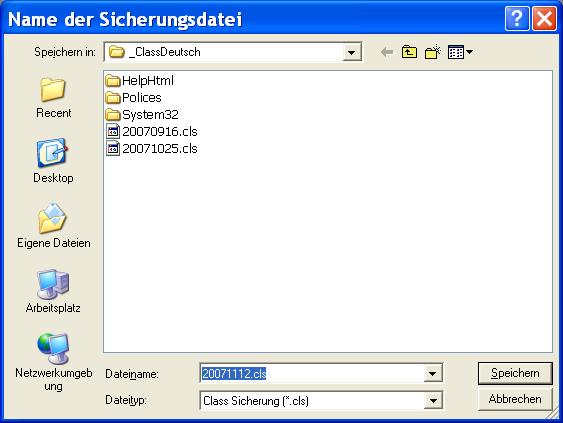Select the HelpHtml folder

pos(140,80)
